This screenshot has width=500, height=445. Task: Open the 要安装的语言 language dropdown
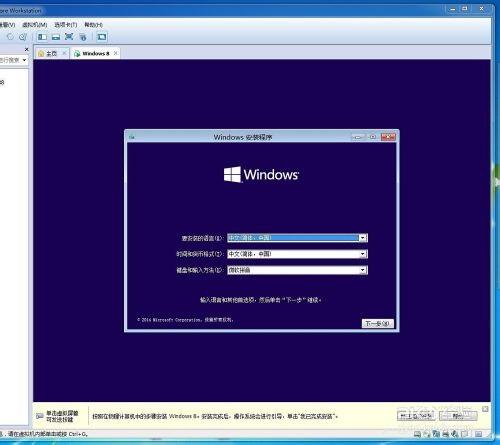(x=297, y=238)
